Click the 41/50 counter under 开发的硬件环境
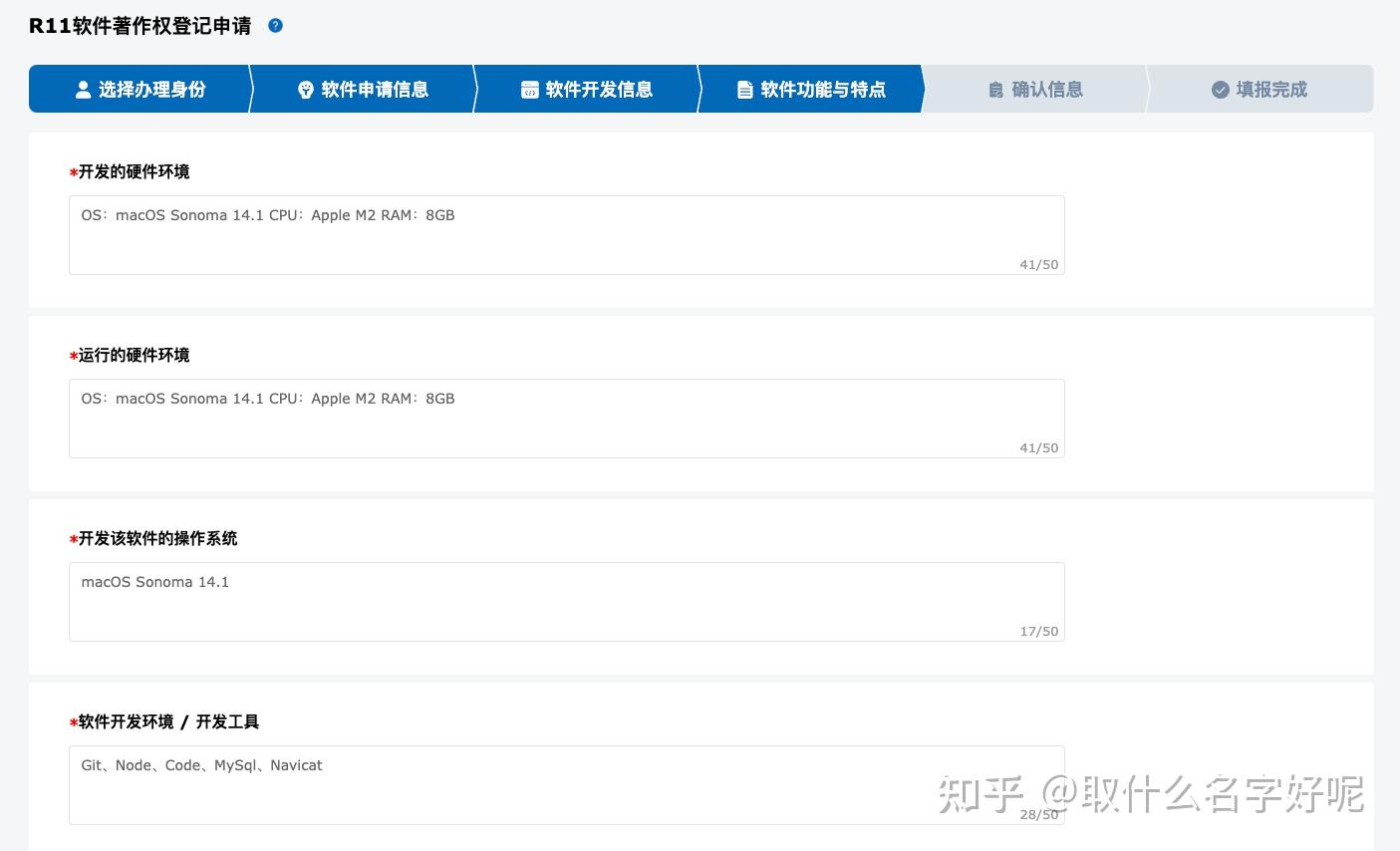This screenshot has width=1400, height=851. point(1039,265)
